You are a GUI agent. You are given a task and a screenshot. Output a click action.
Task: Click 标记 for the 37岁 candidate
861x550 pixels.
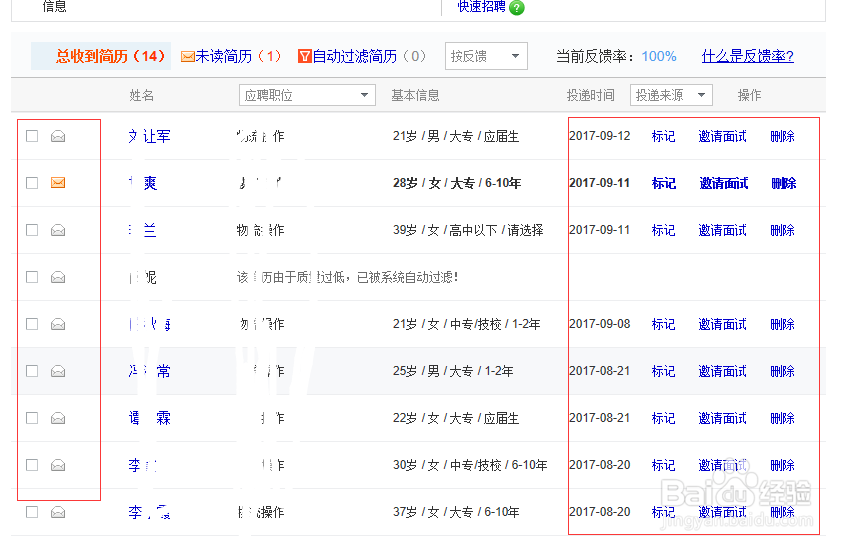[663, 512]
